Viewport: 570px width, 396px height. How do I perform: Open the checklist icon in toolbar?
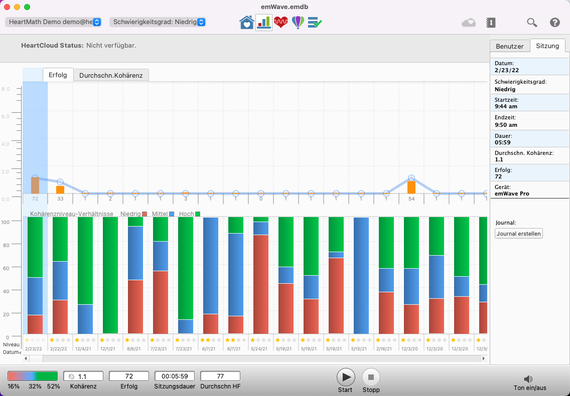point(314,23)
